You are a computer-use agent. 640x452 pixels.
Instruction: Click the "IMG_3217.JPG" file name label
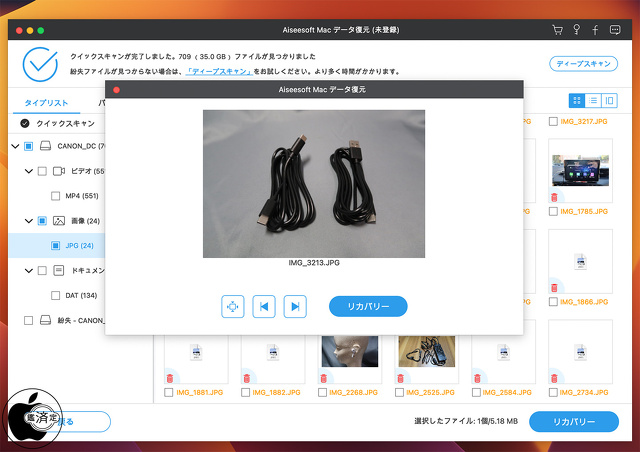click(584, 121)
